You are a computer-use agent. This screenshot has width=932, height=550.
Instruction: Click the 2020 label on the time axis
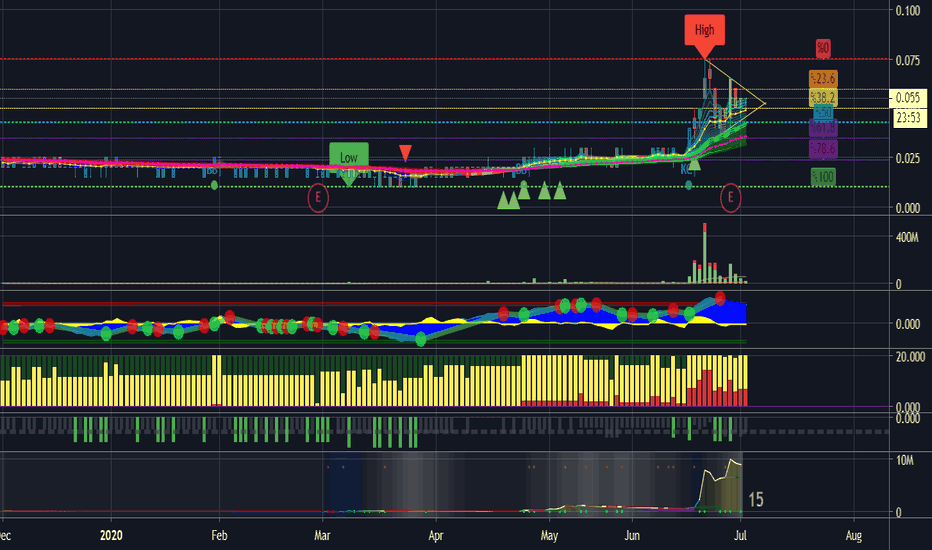(111, 535)
